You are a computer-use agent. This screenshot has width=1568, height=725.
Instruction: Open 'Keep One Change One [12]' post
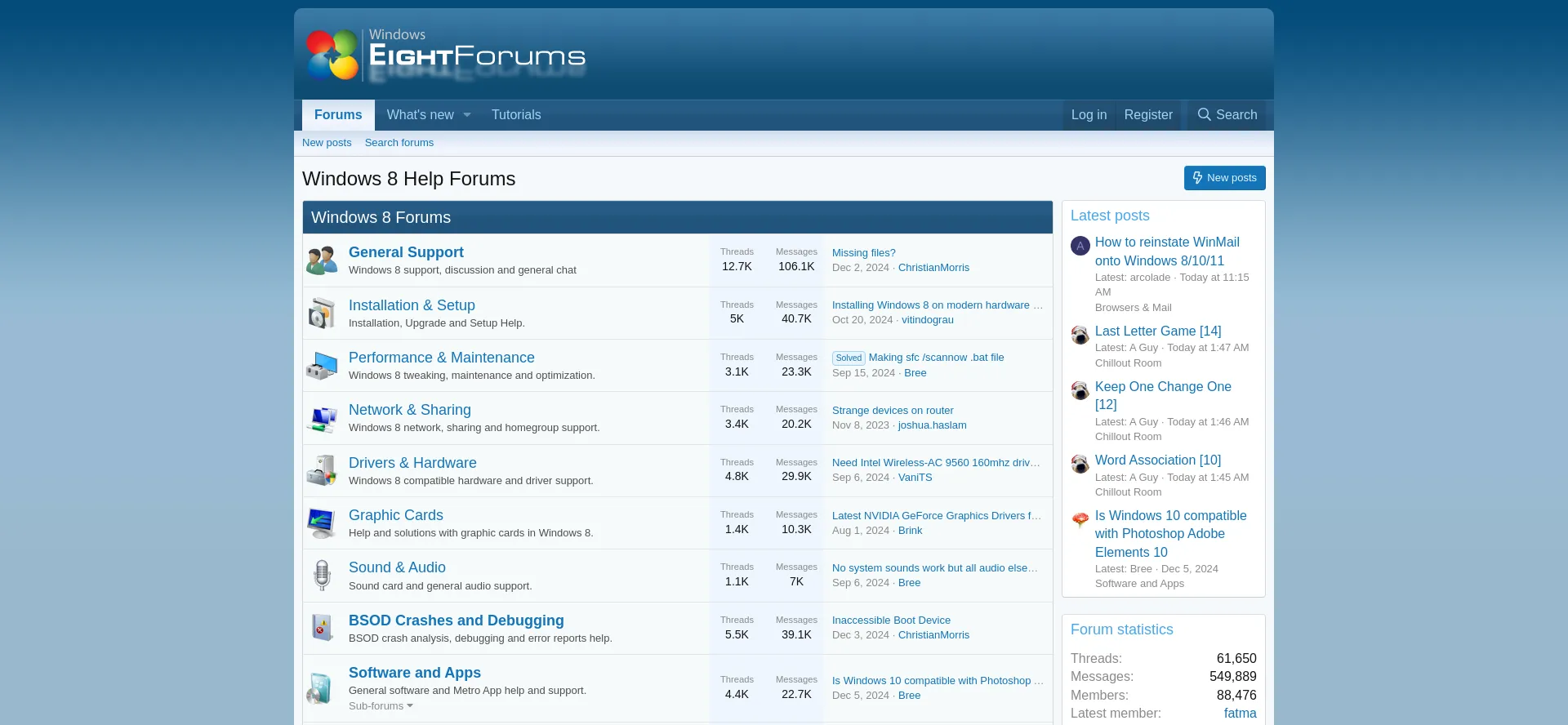[x=1163, y=395]
